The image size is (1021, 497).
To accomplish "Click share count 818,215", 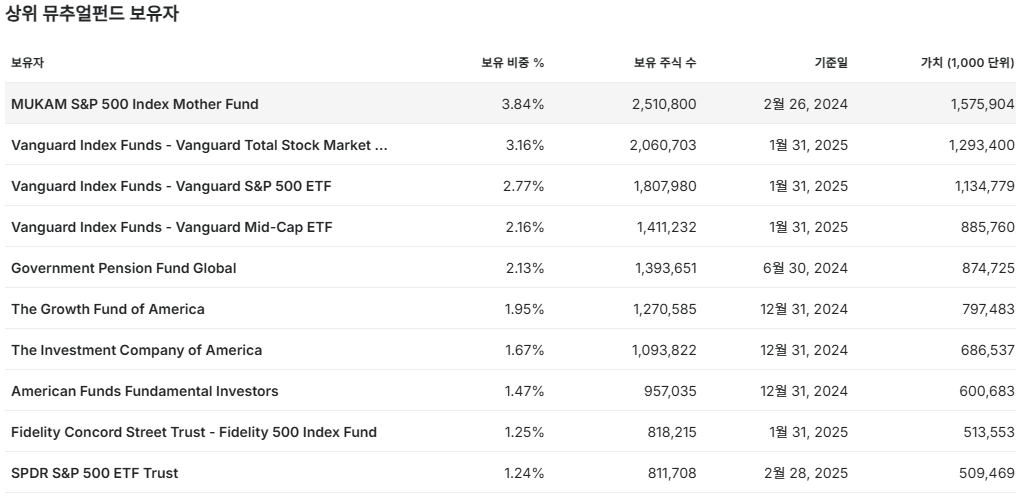I will 672,433.
